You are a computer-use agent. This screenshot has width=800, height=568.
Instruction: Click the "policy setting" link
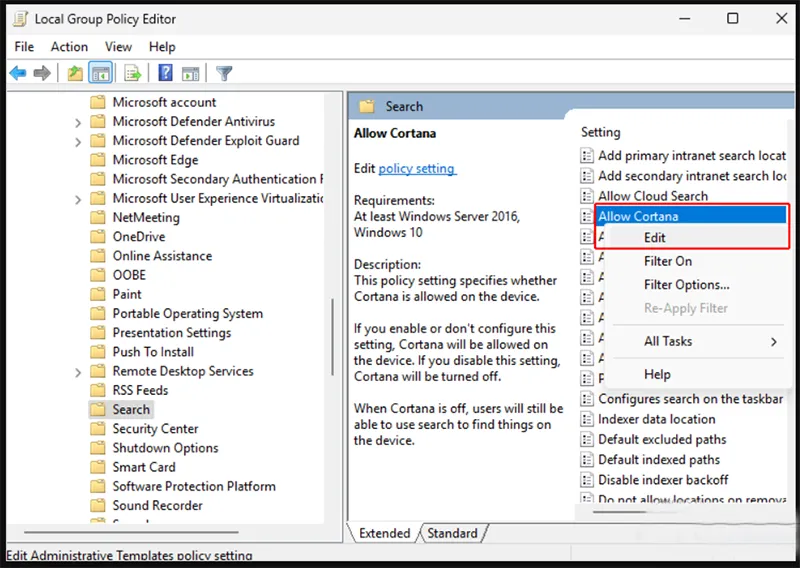pyautogui.click(x=416, y=169)
